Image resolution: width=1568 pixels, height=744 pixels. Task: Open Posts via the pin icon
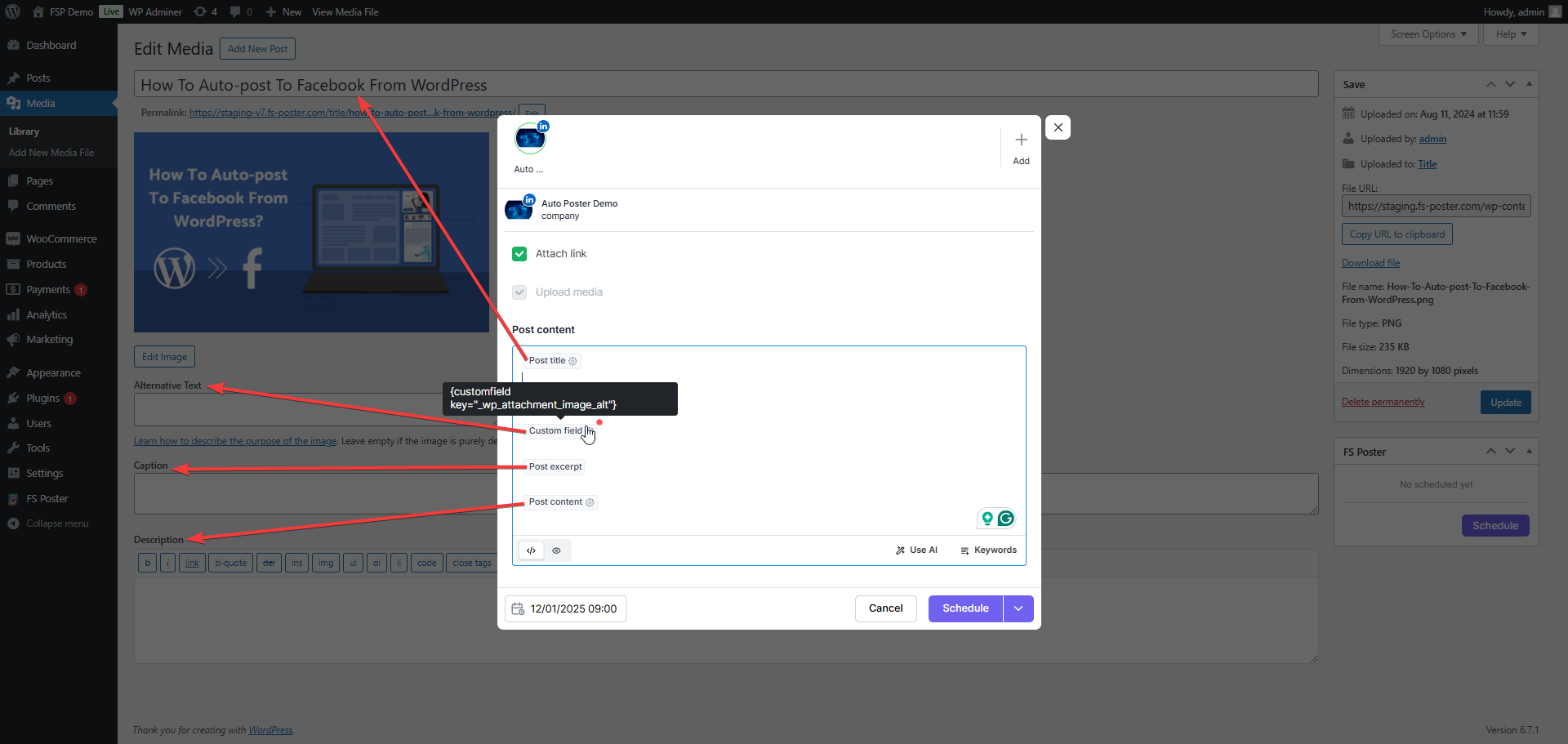click(x=13, y=78)
